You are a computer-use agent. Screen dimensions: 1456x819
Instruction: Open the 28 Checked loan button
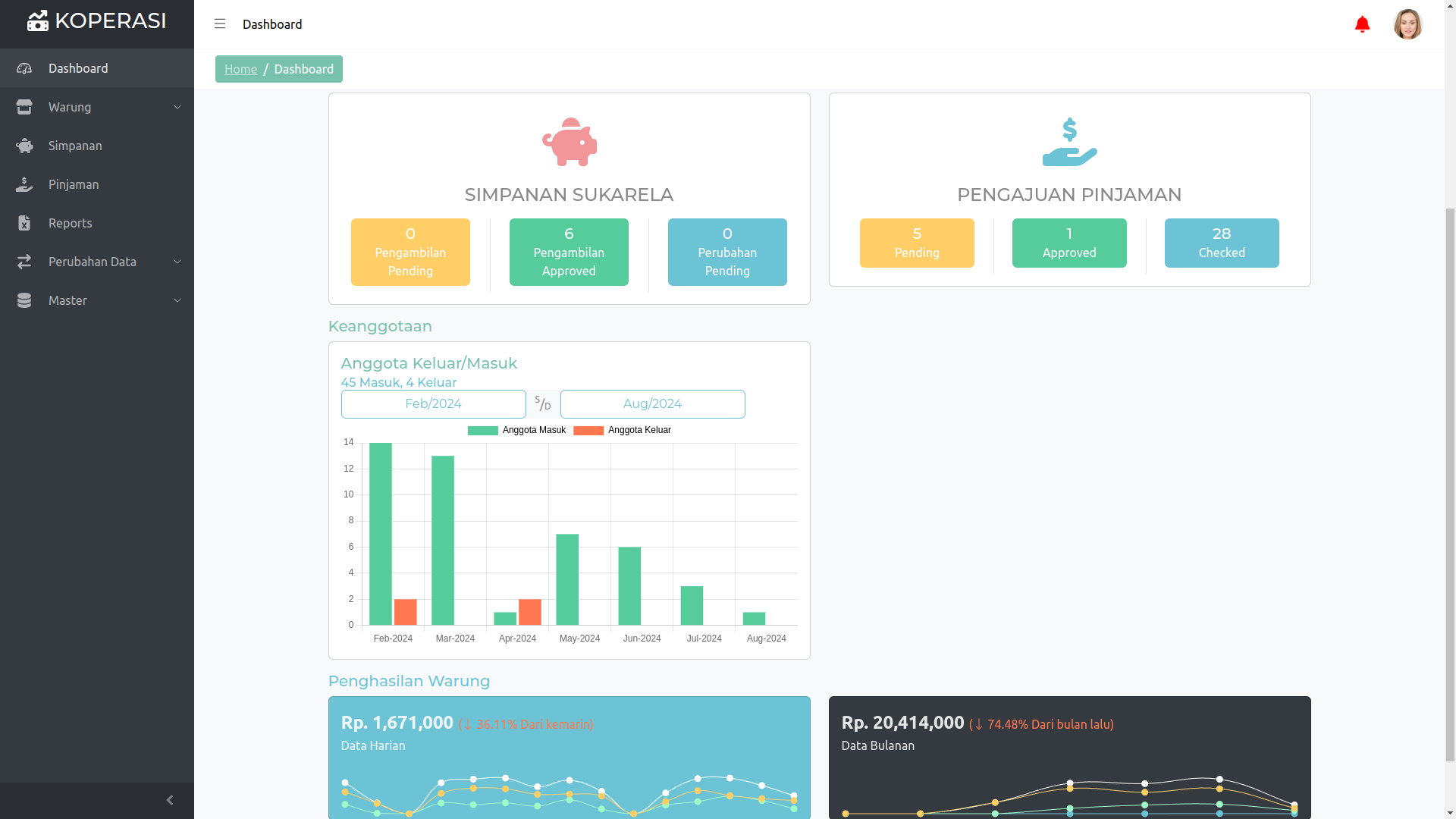1221,243
